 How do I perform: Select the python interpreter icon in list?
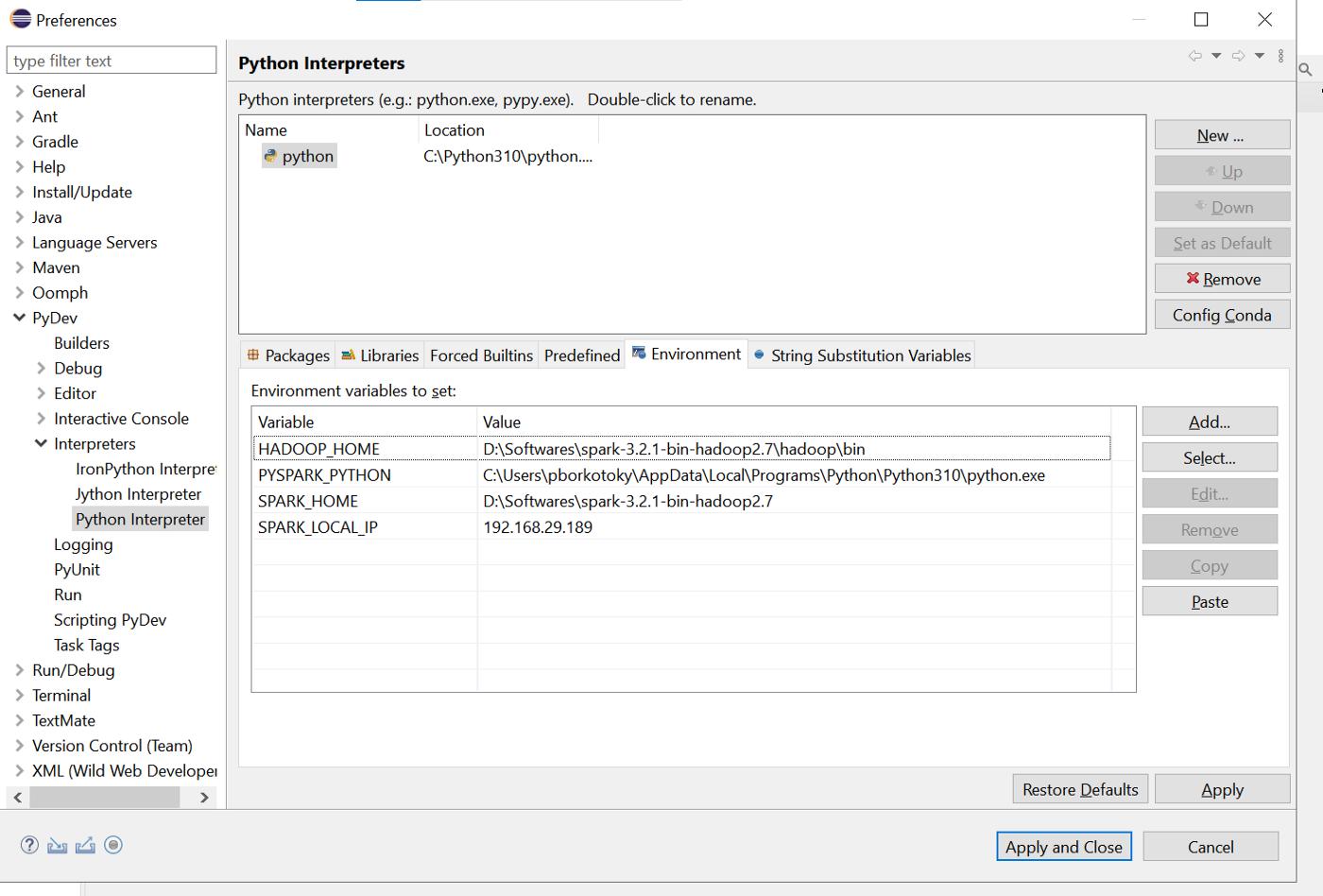(270, 156)
